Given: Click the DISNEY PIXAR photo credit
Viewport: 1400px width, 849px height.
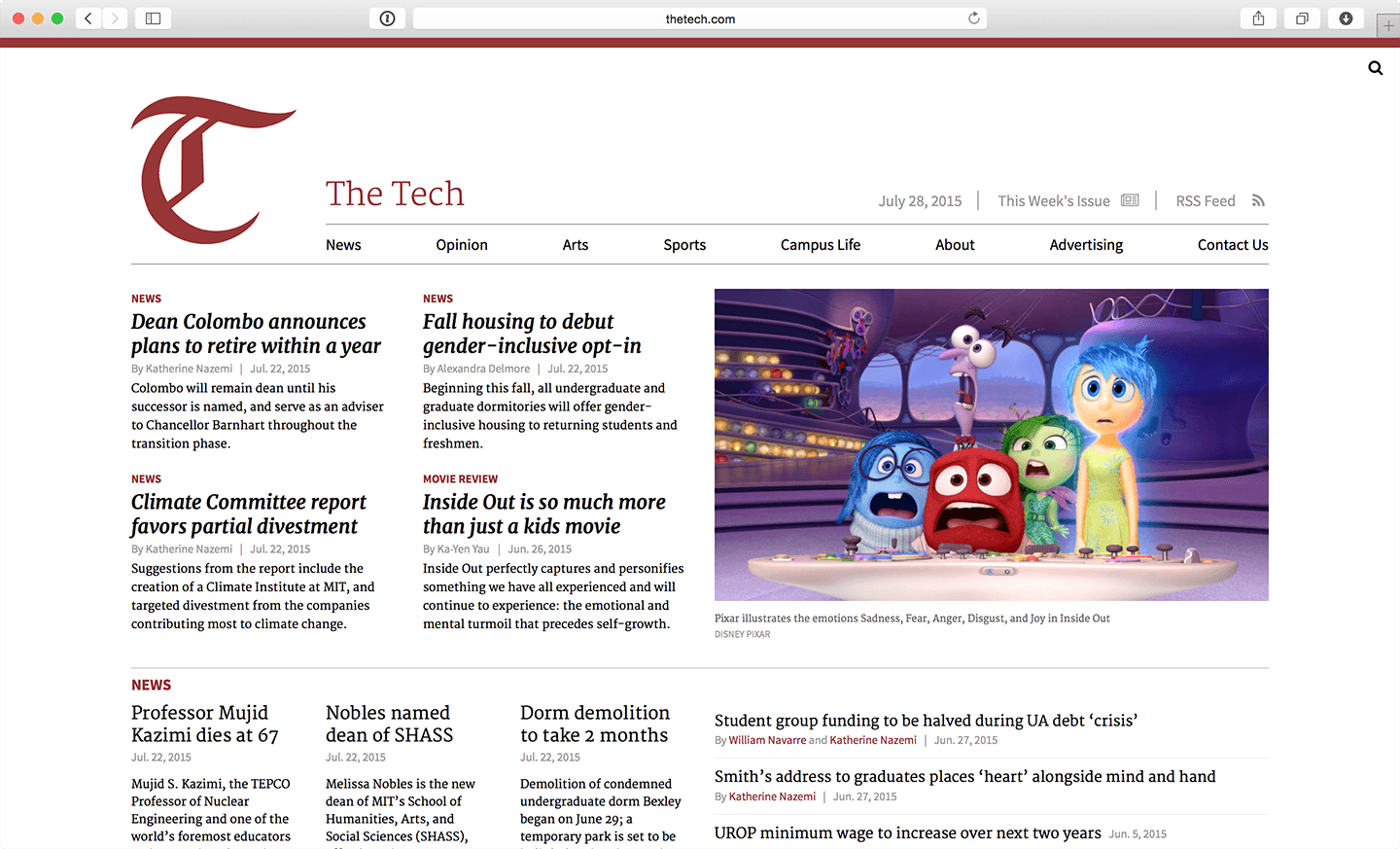Looking at the screenshot, I should tap(742, 634).
